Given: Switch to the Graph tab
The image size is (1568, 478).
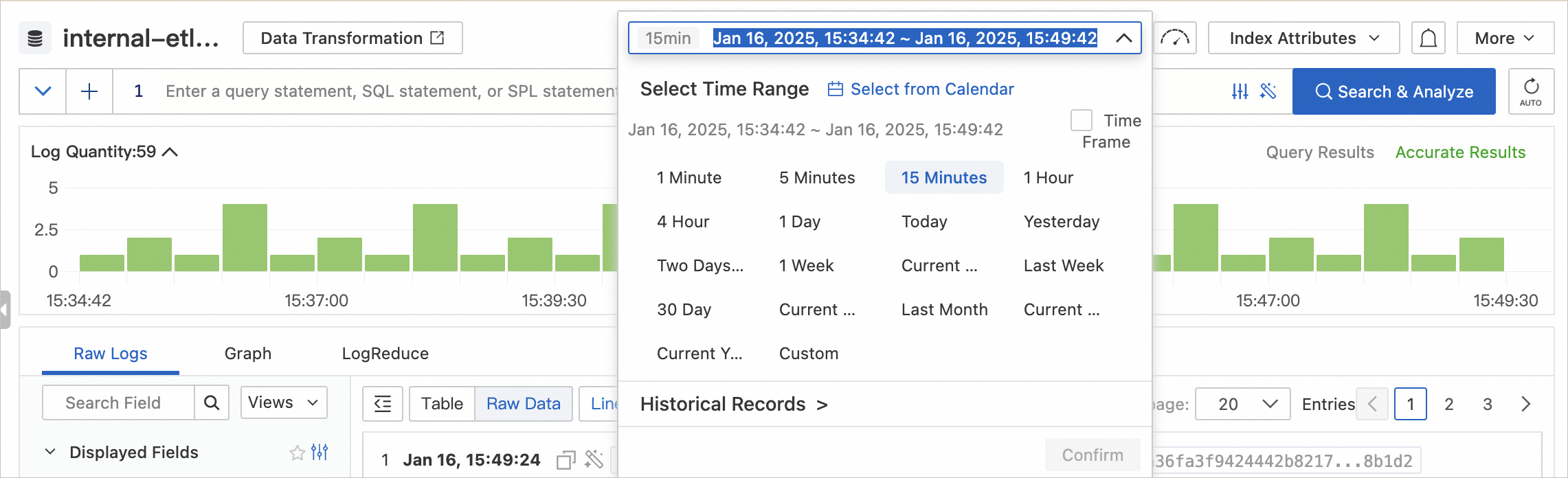Looking at the screenshot, I should (247, 354).
